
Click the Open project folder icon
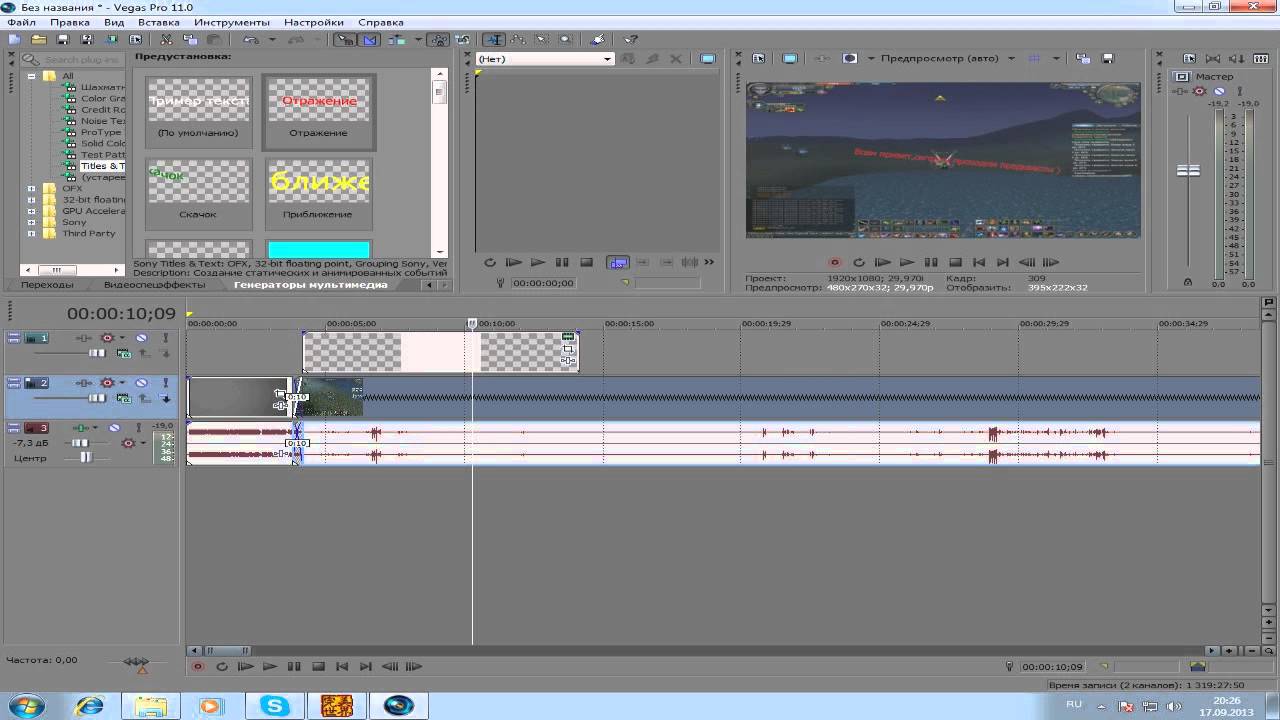pyautogui.click(x=38, y=40)
